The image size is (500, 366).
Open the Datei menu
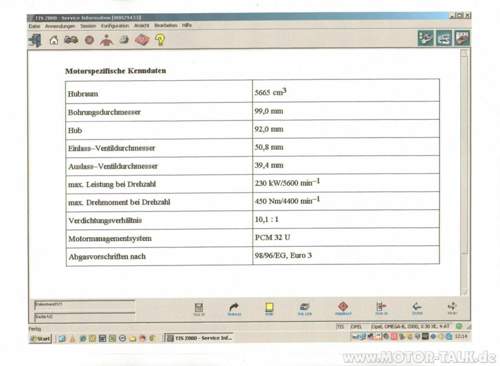[34, 26]
